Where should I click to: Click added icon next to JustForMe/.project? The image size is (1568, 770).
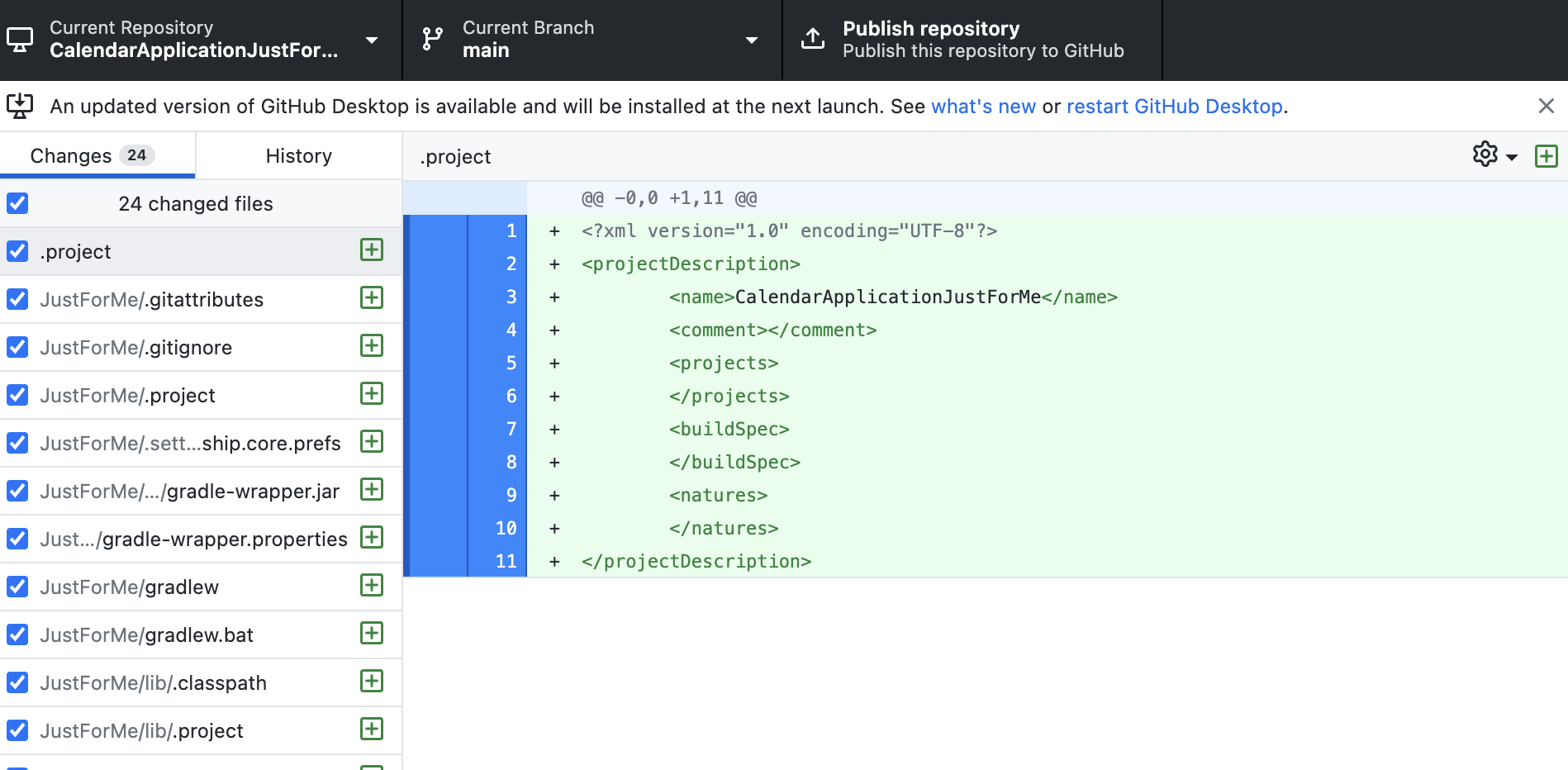pos(372,393)
